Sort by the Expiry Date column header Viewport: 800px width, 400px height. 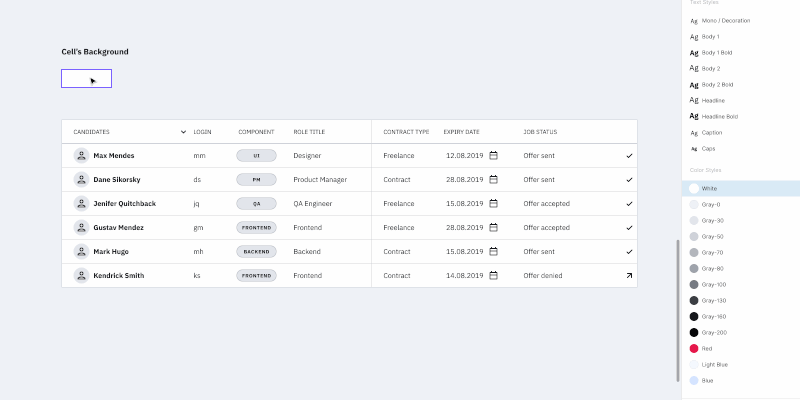462,132
